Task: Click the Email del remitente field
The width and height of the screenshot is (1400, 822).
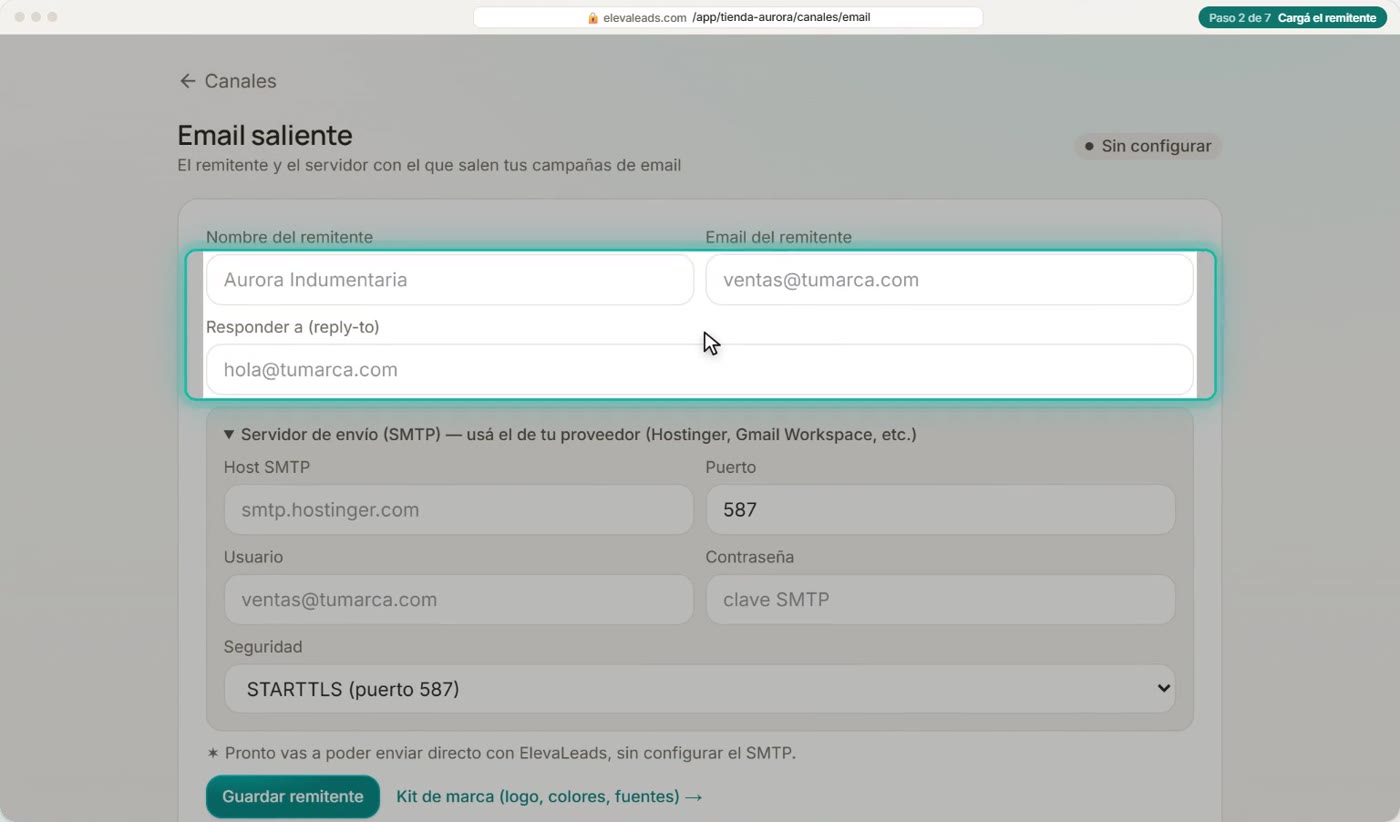Action: 949,280
